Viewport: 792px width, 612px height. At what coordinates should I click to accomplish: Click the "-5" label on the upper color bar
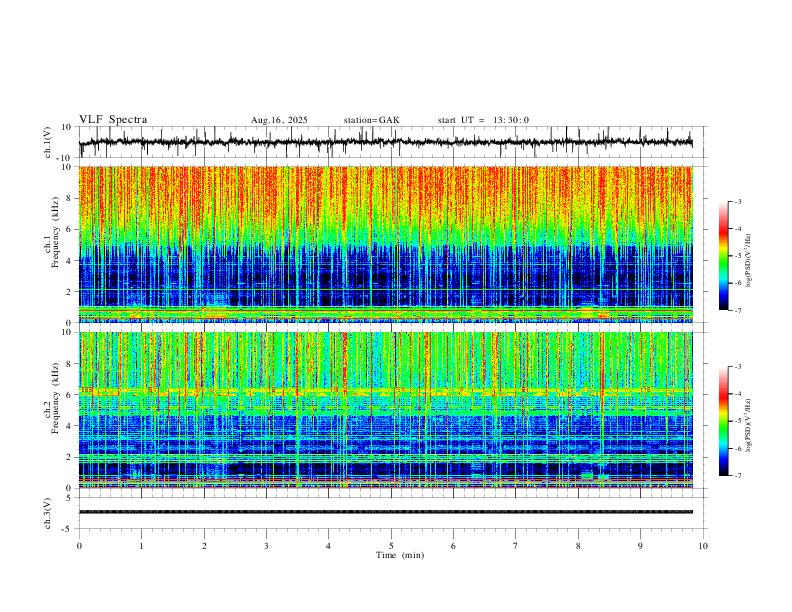(738, 256)
